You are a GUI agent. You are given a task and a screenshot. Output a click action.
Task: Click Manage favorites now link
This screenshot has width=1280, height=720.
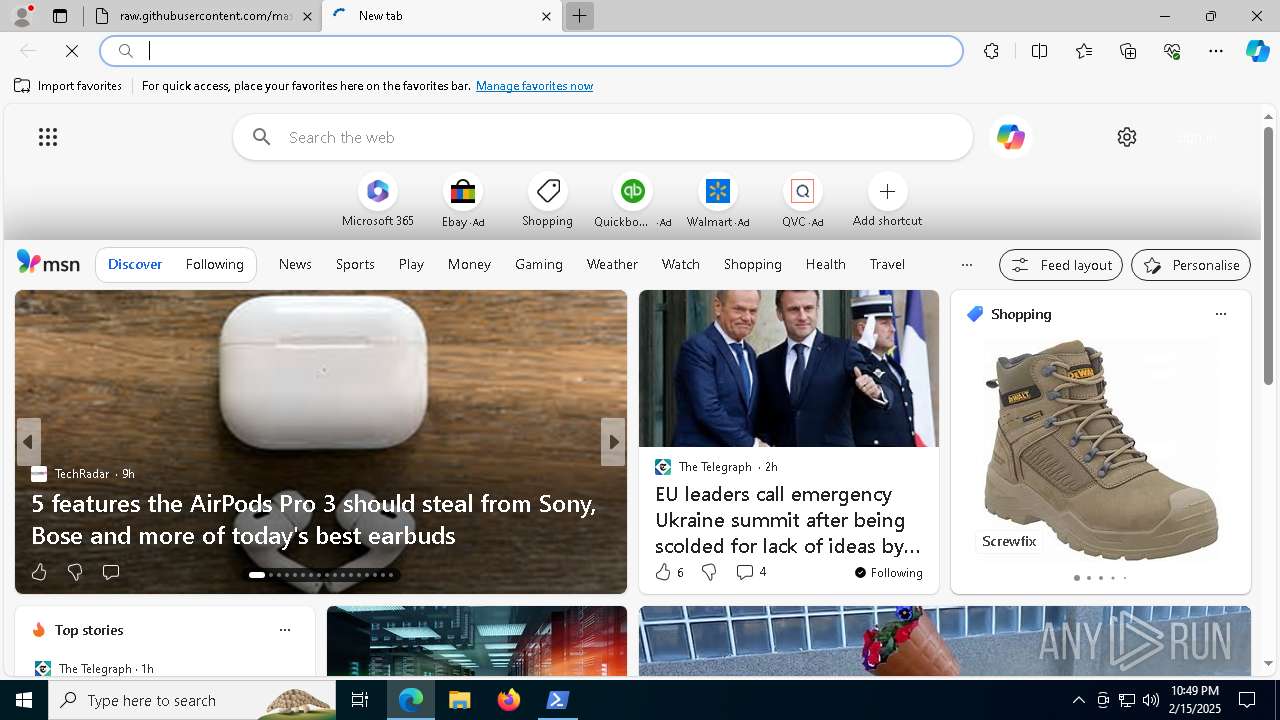pos(534,86)
